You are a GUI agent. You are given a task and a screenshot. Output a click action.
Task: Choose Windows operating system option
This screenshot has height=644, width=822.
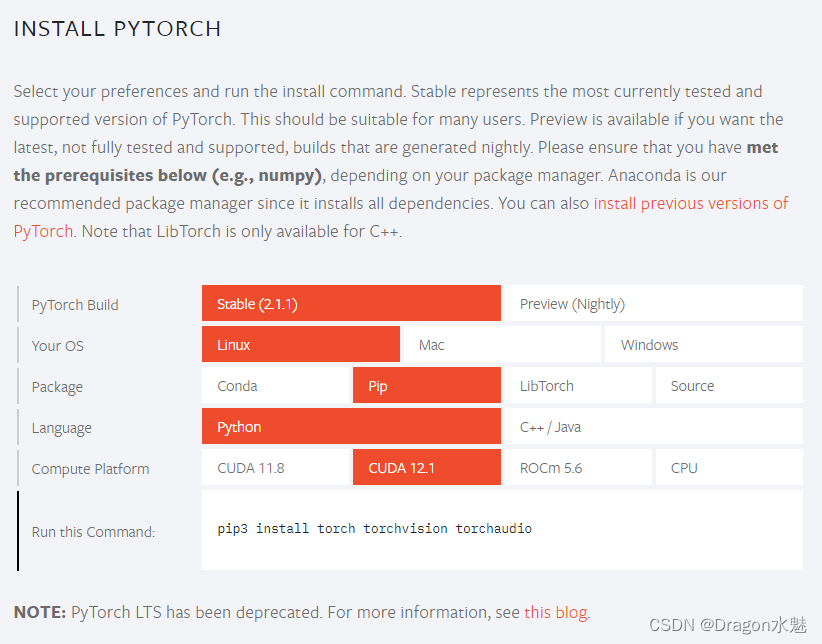click(703, 345)
